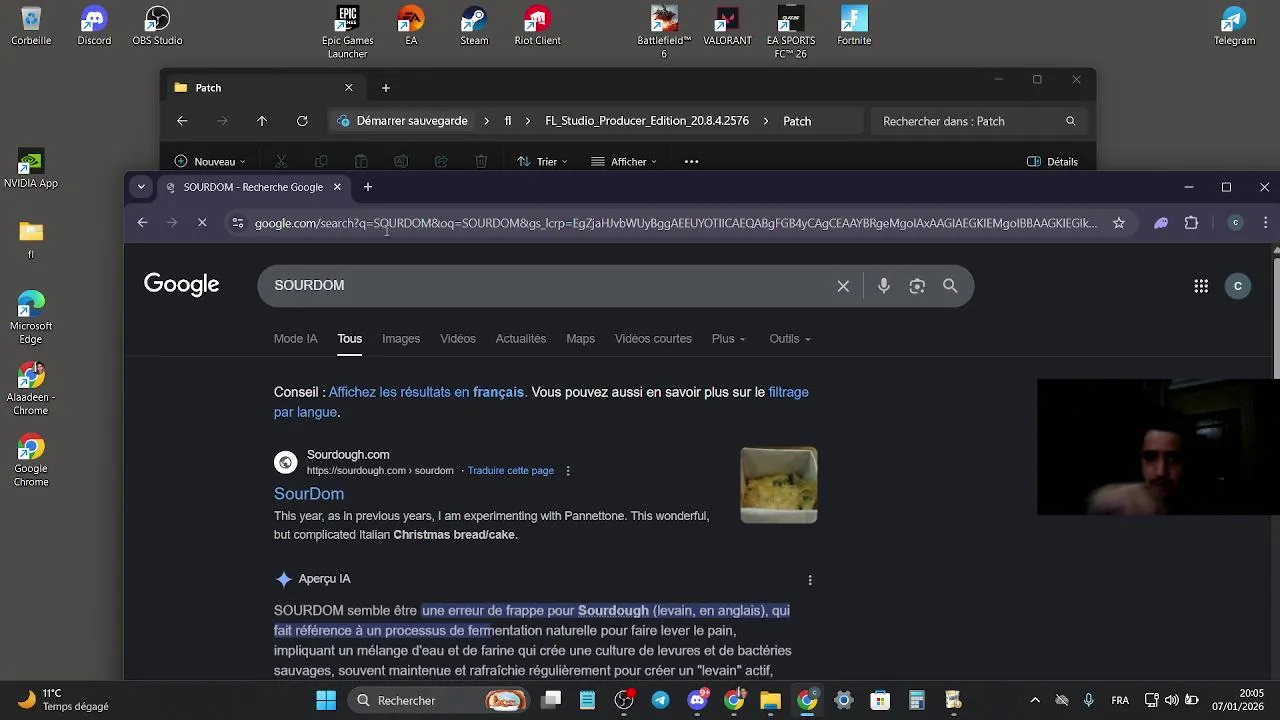This screenshot has height=720, width=1280.
Task: Open Afficher view dropdown in explorer
Action: (x=624, y=162)
